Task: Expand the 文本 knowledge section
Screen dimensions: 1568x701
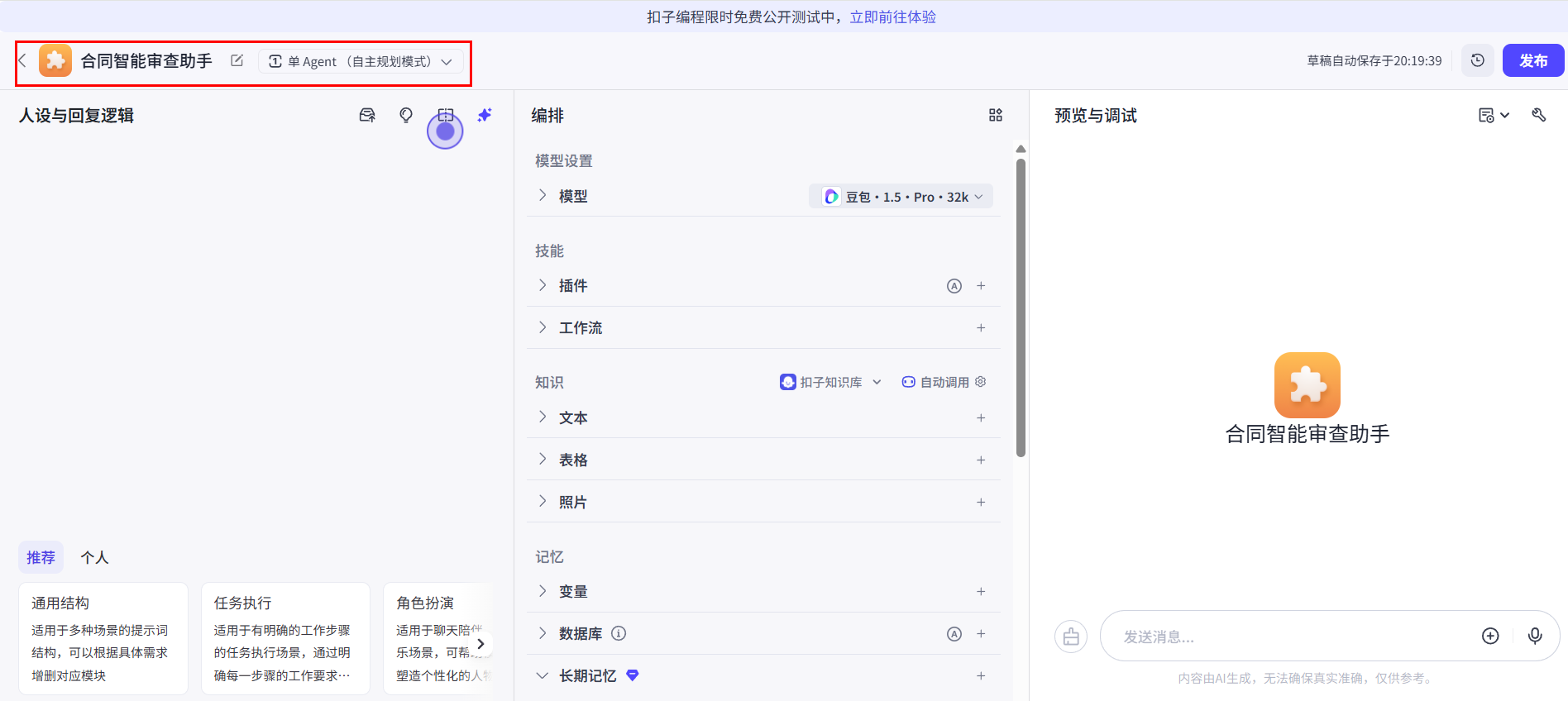Action: 543,417
